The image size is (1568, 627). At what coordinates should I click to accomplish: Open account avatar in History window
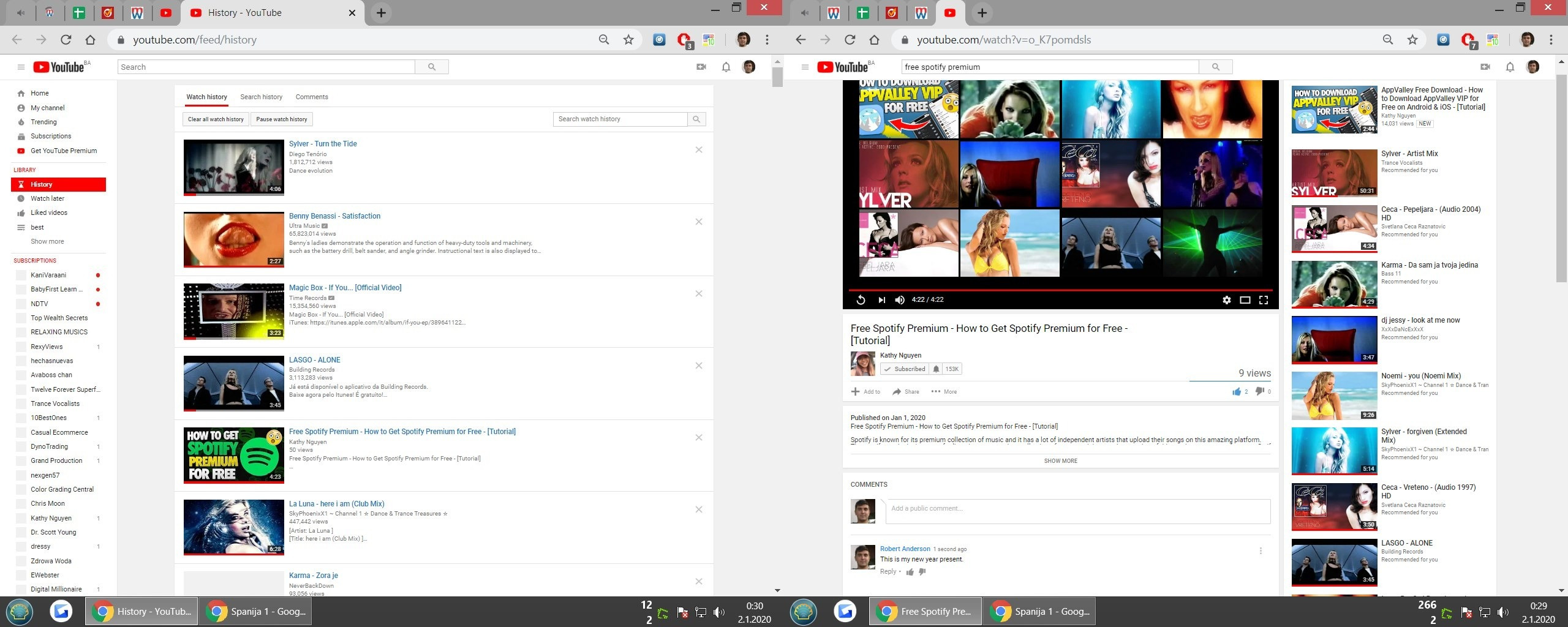[x=748, y=67]
